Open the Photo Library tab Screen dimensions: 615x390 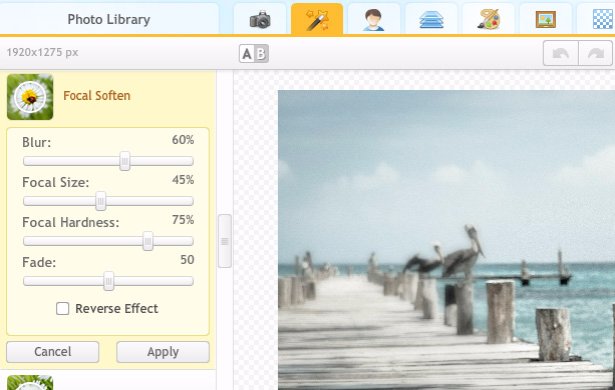pyautogui.click(x=109, y=19)
